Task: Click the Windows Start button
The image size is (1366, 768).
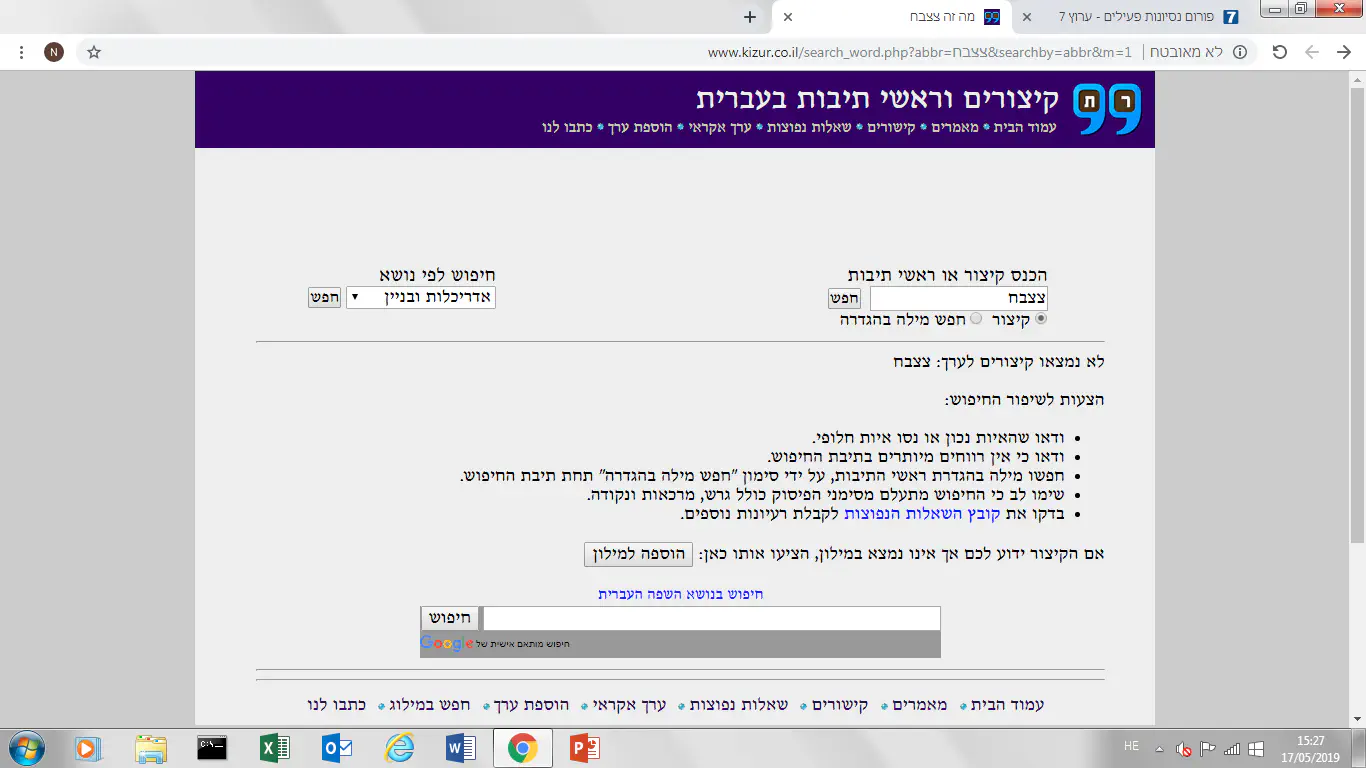Action: [25, 748]
